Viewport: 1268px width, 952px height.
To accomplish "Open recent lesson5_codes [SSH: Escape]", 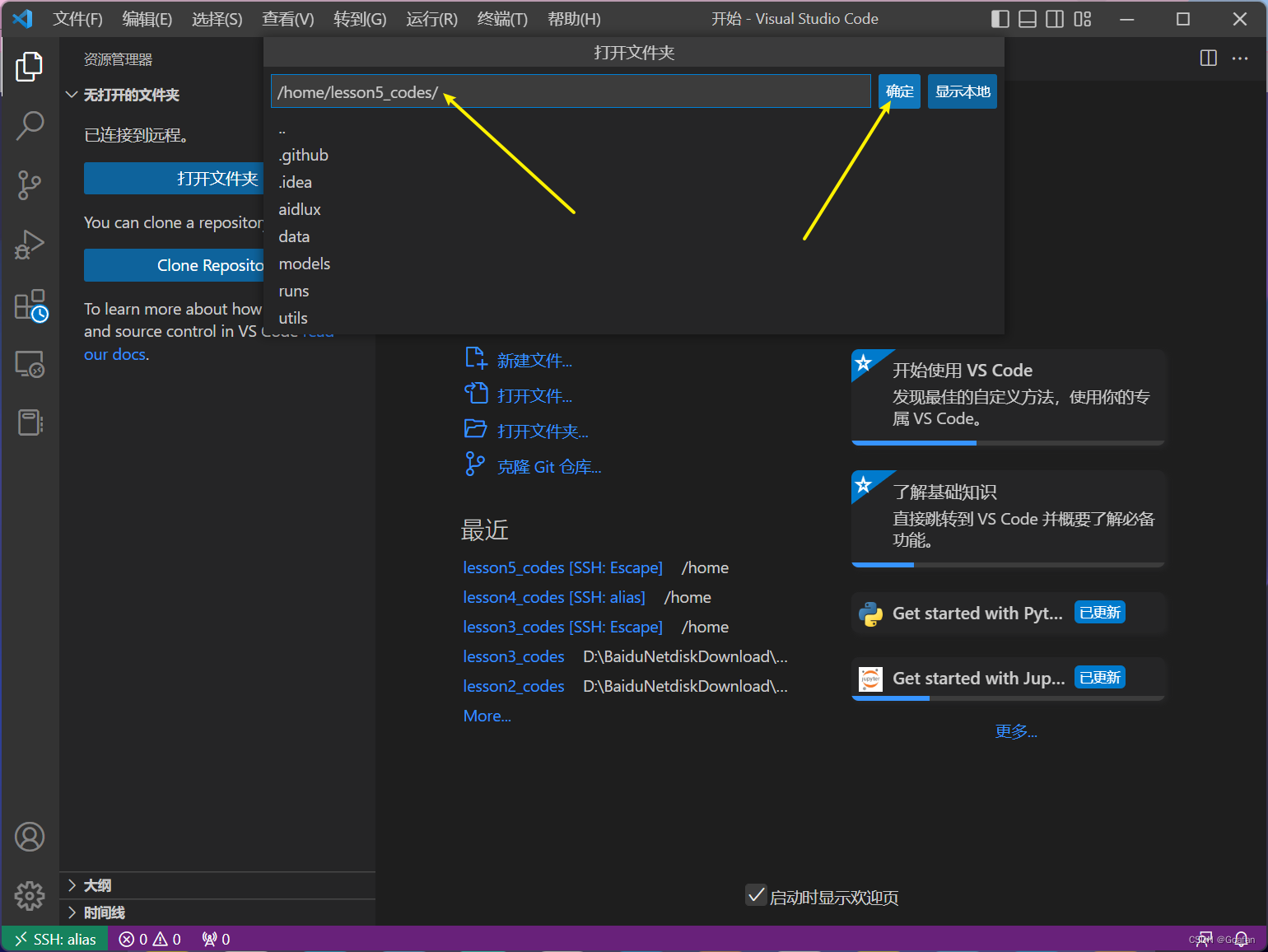I will click(562, 567).
